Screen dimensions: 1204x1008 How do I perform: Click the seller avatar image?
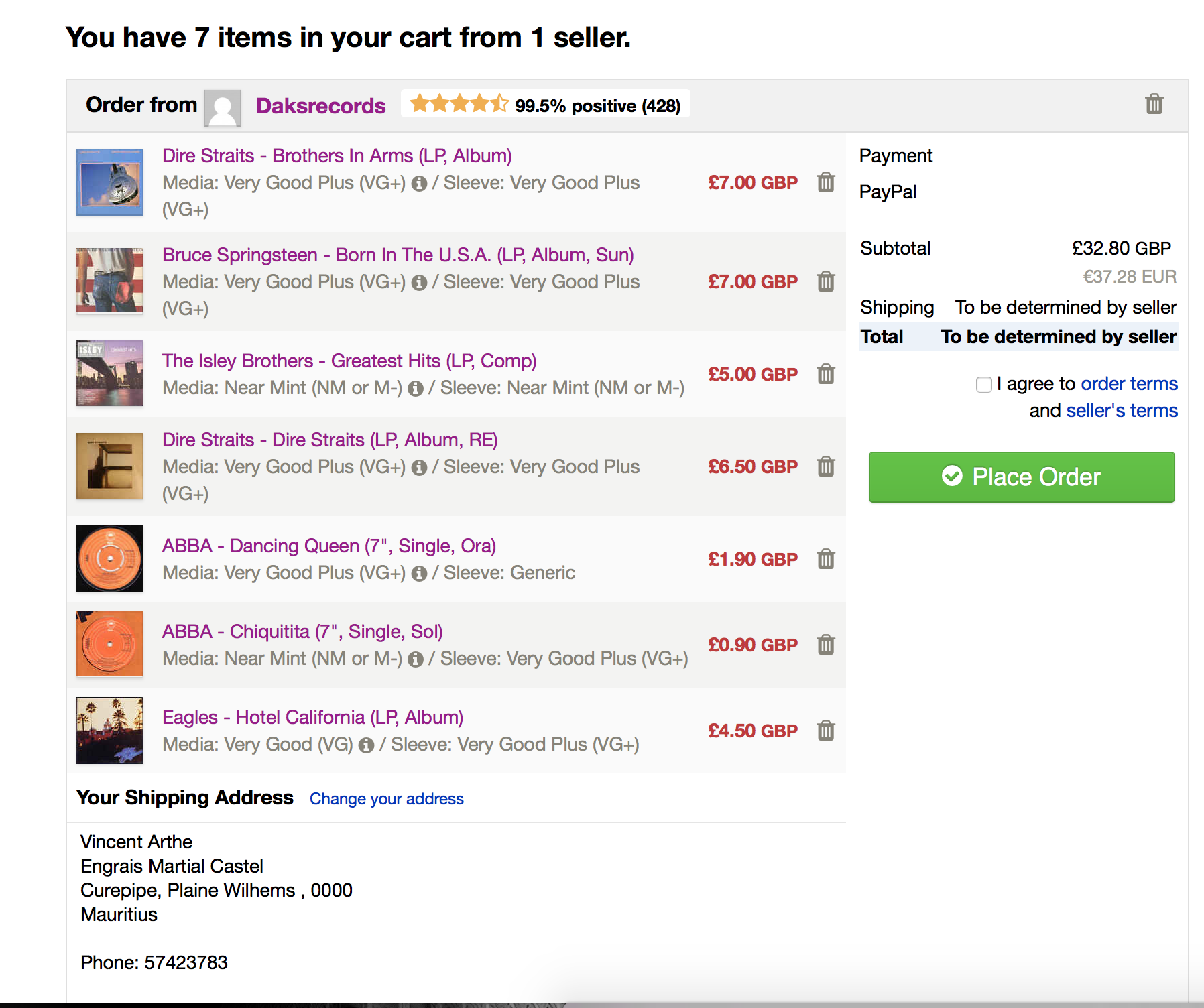point(223,108)
